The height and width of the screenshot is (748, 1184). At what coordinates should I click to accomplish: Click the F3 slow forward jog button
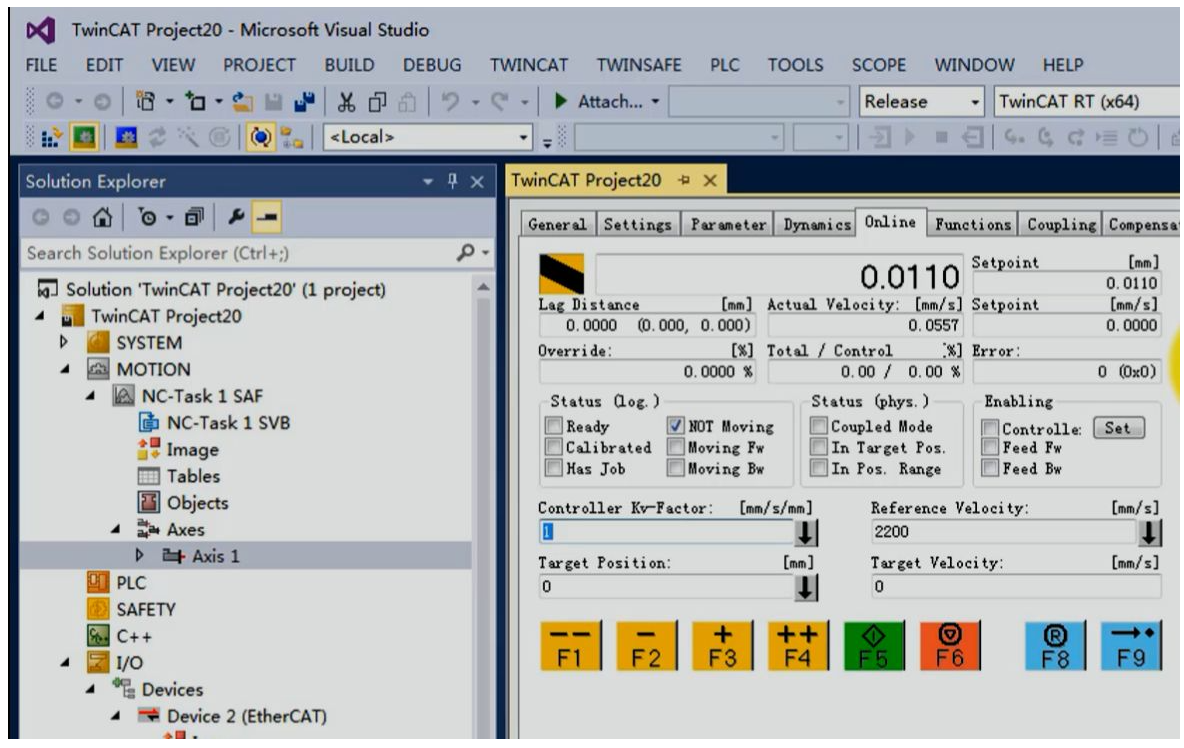[722, 646]
